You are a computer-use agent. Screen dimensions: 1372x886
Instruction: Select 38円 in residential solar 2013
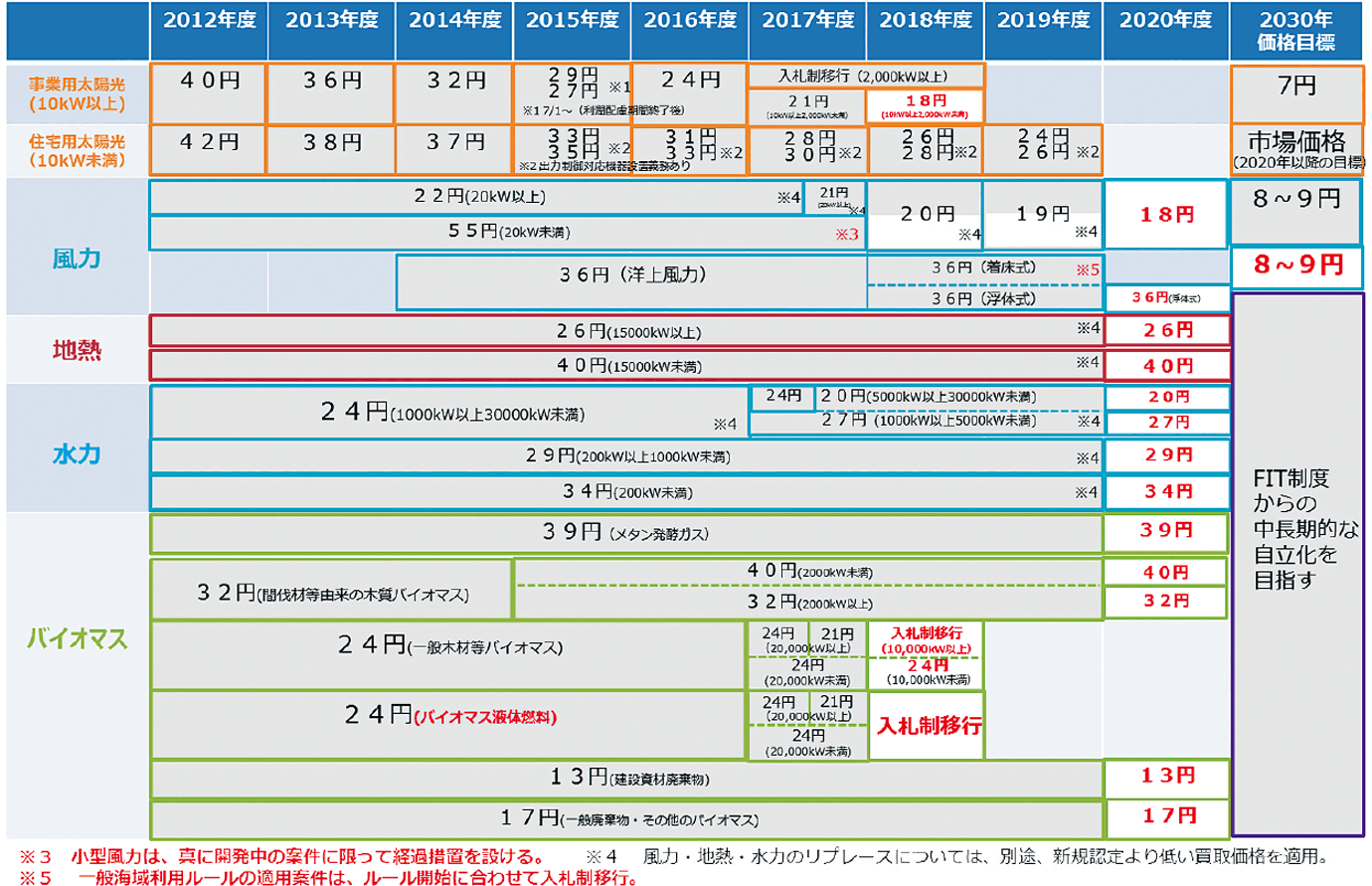[x=332, y=150]
